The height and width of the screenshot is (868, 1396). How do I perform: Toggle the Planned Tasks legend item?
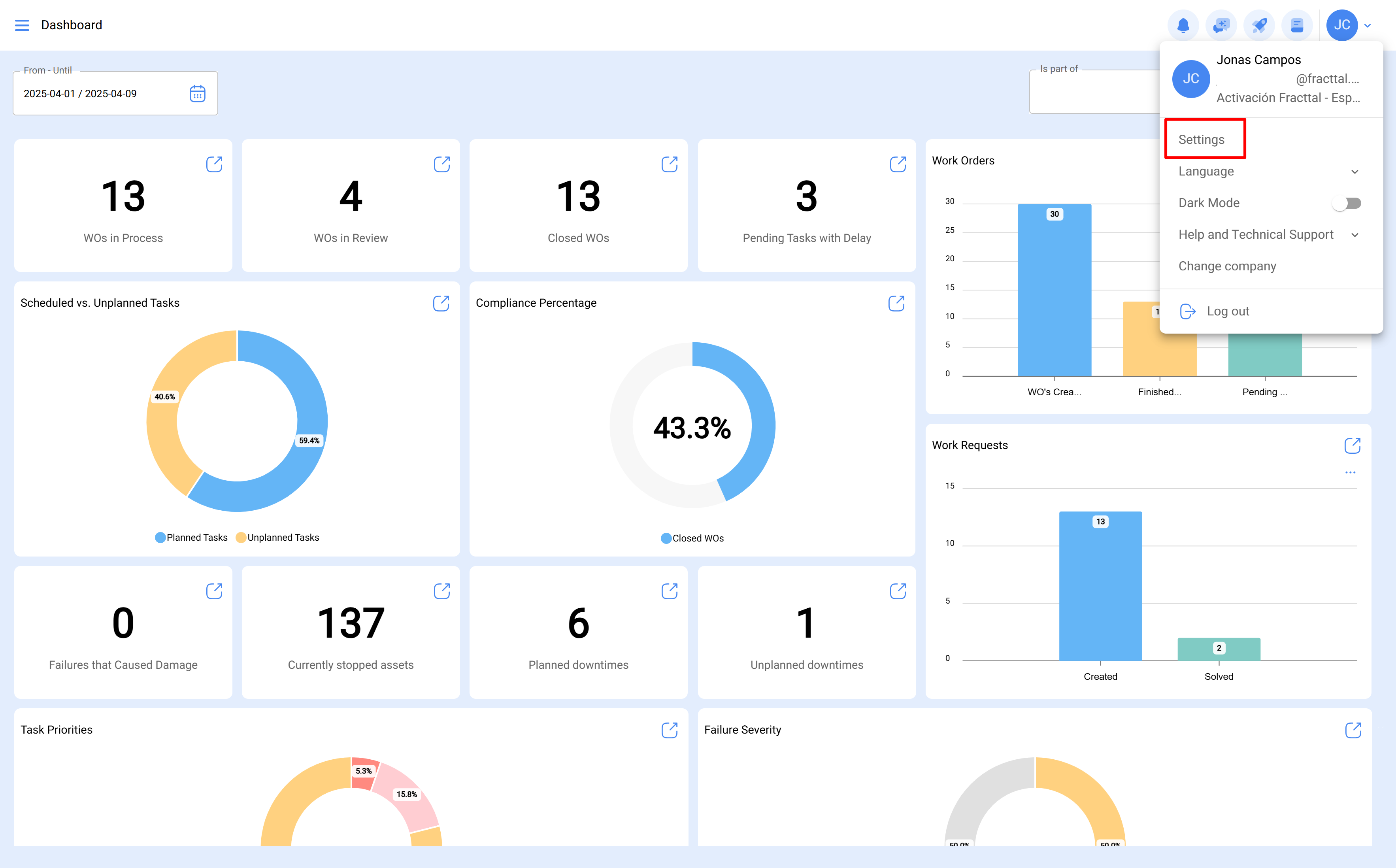(191, 537)
